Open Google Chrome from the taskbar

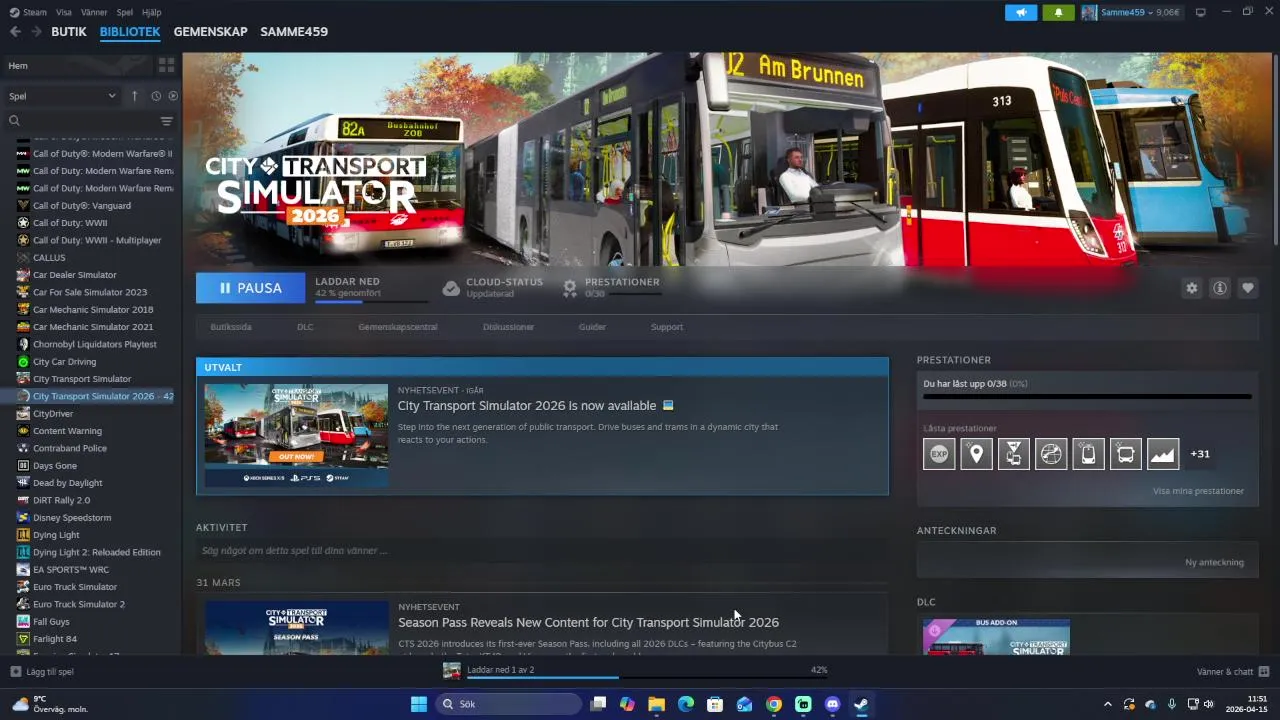[774, 704]
